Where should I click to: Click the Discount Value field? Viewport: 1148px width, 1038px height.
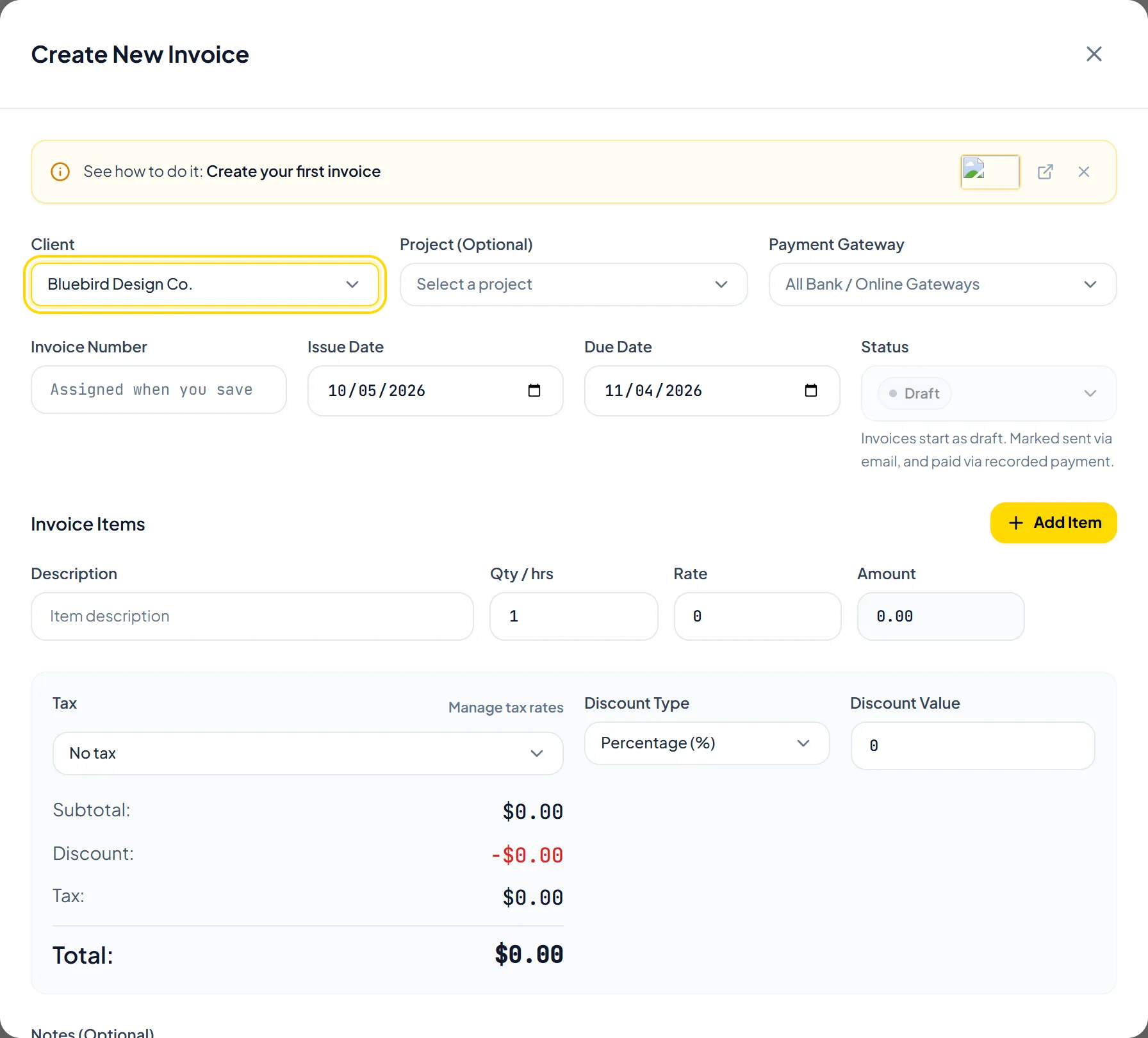coord(972,746)
